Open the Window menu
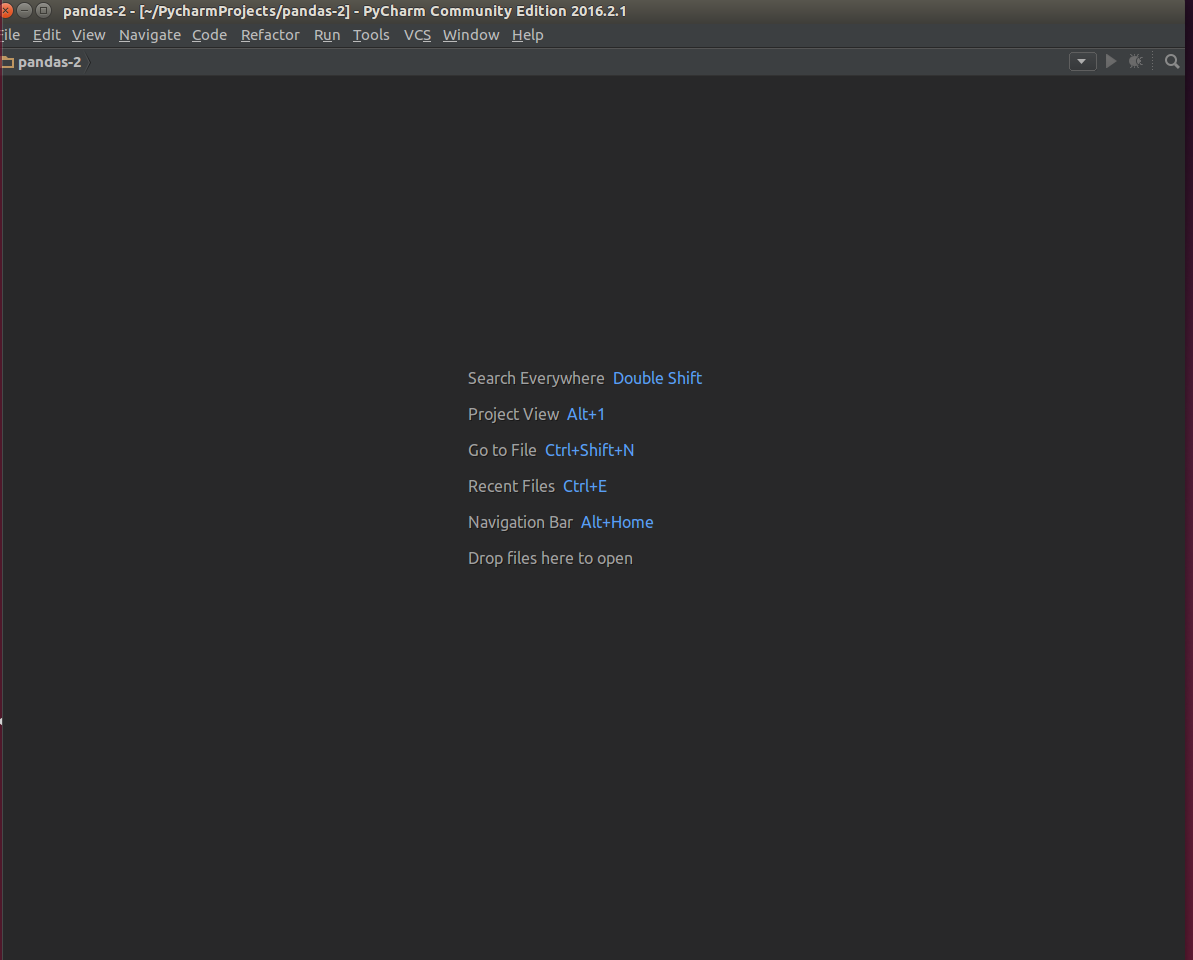 [471, 35]
